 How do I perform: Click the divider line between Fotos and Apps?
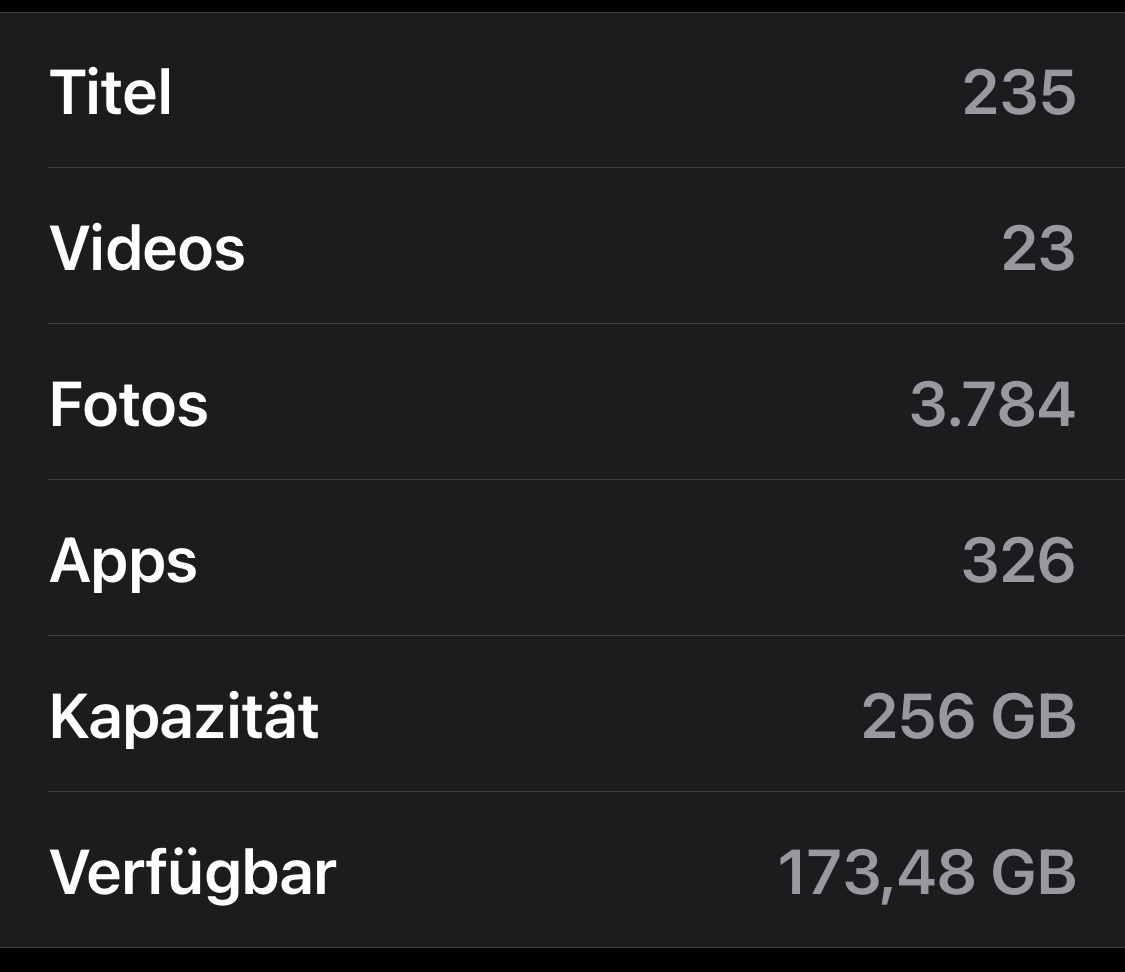[586, 479]
